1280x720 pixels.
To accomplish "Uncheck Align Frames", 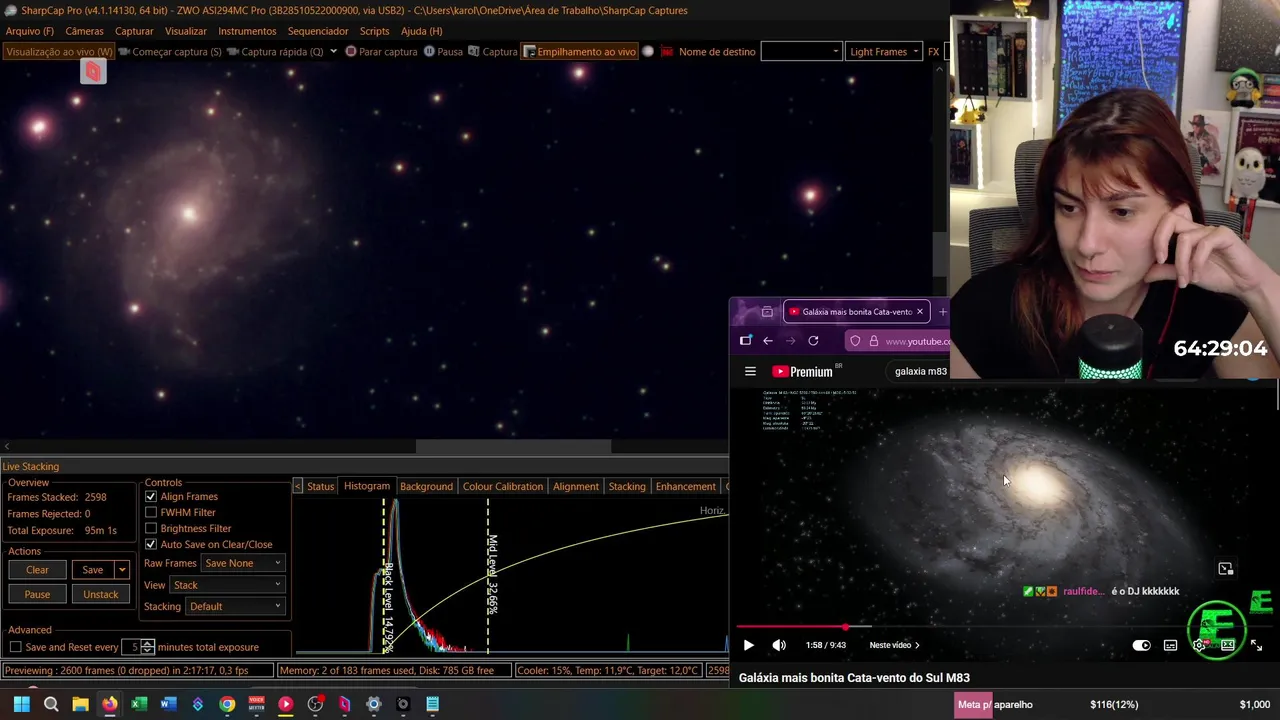I will coord(151,496).
